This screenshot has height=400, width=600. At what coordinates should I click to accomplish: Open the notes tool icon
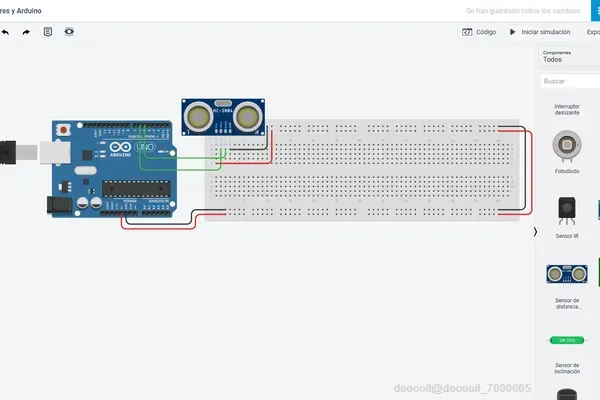pyautogui.click(x=48, y=32)
